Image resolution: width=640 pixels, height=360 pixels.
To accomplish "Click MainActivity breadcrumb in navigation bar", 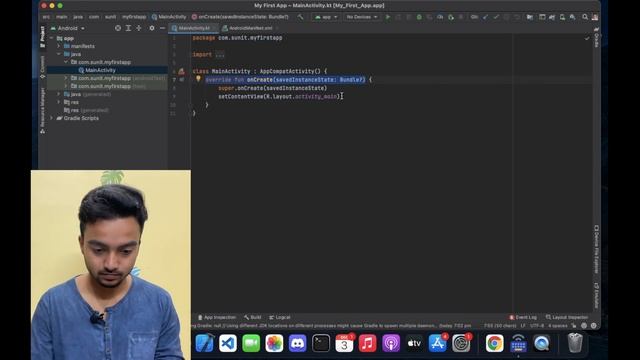I will point(169,17).
